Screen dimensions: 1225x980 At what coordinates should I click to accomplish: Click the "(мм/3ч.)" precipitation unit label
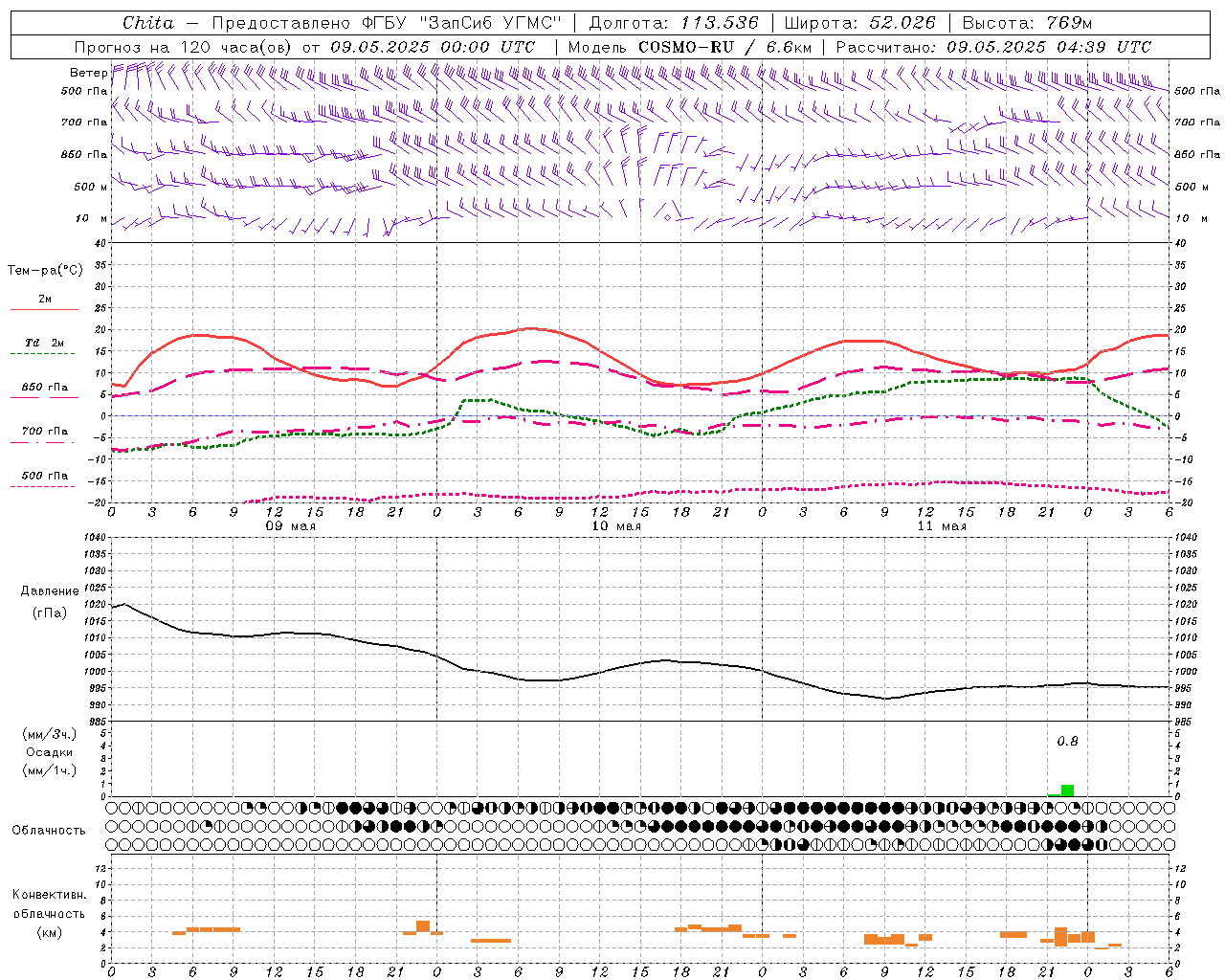tap(49, 734)
